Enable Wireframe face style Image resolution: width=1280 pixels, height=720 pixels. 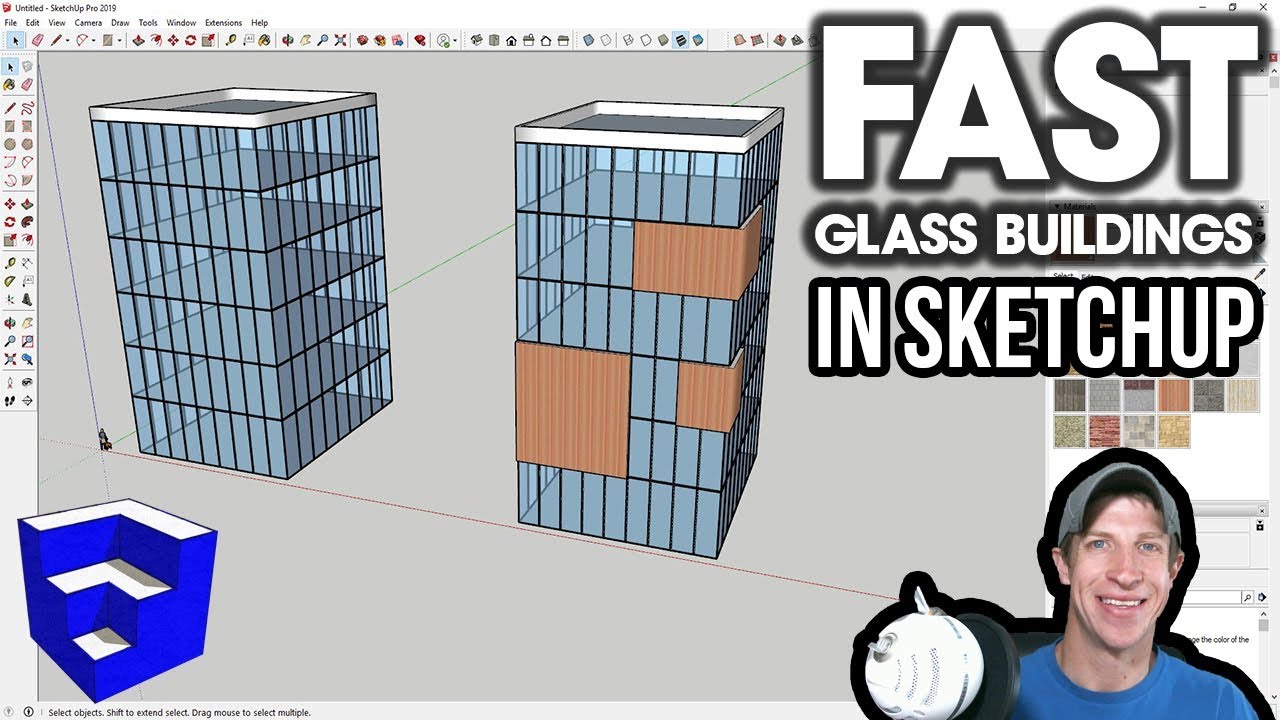coord(628,40)
